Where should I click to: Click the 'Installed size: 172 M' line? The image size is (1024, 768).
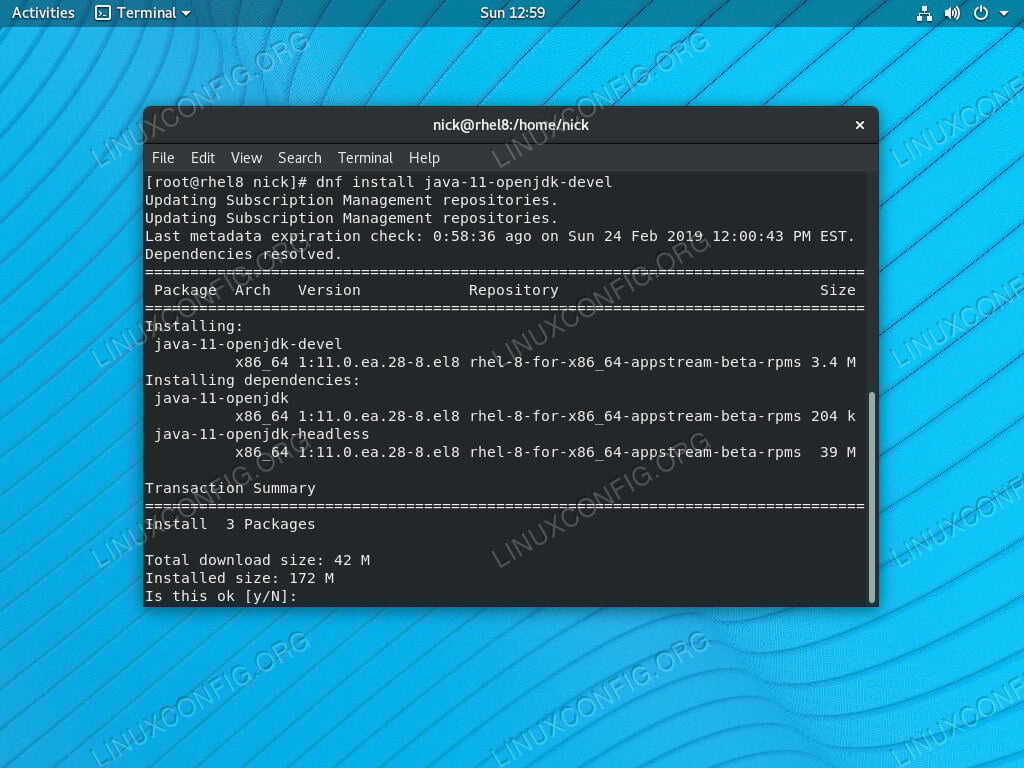[239, 578]
